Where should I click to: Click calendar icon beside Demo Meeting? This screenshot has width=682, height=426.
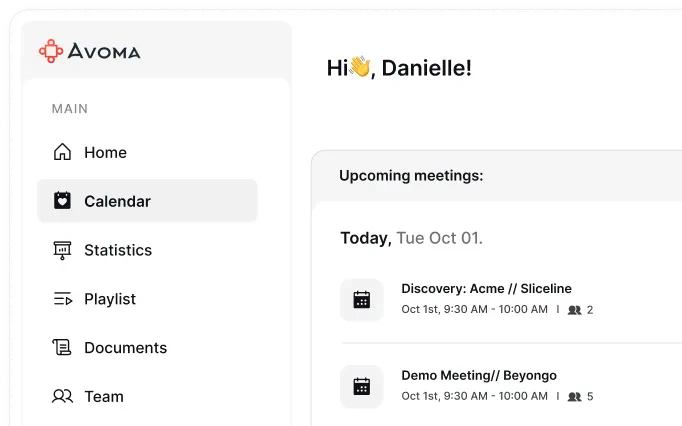click(362, 386)
